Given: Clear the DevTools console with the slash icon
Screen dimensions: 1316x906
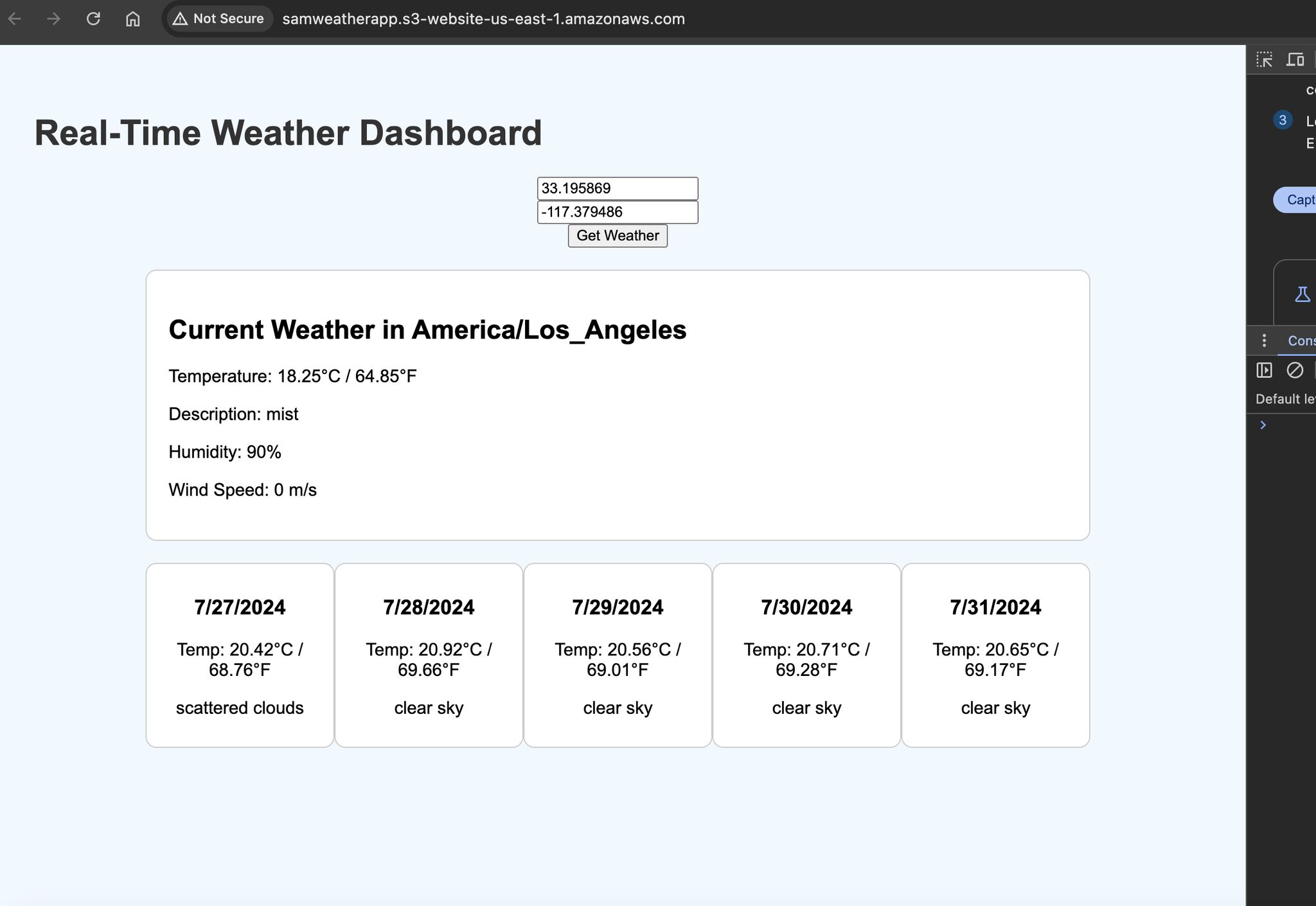Looking at the screenshot, I should tap(1294, 370).
